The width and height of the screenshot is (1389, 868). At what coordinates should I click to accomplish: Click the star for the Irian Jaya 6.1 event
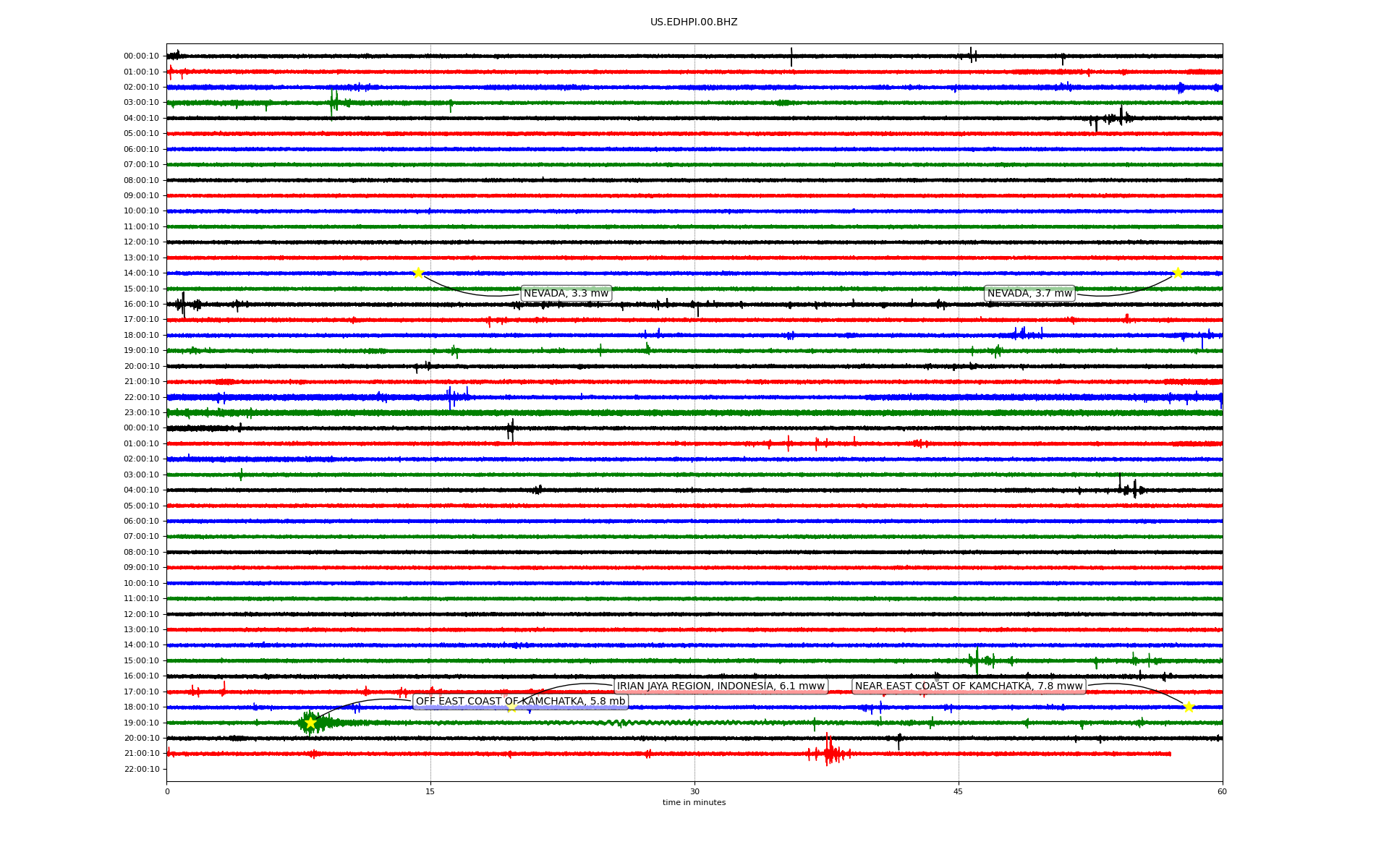[x=512, y=707]
